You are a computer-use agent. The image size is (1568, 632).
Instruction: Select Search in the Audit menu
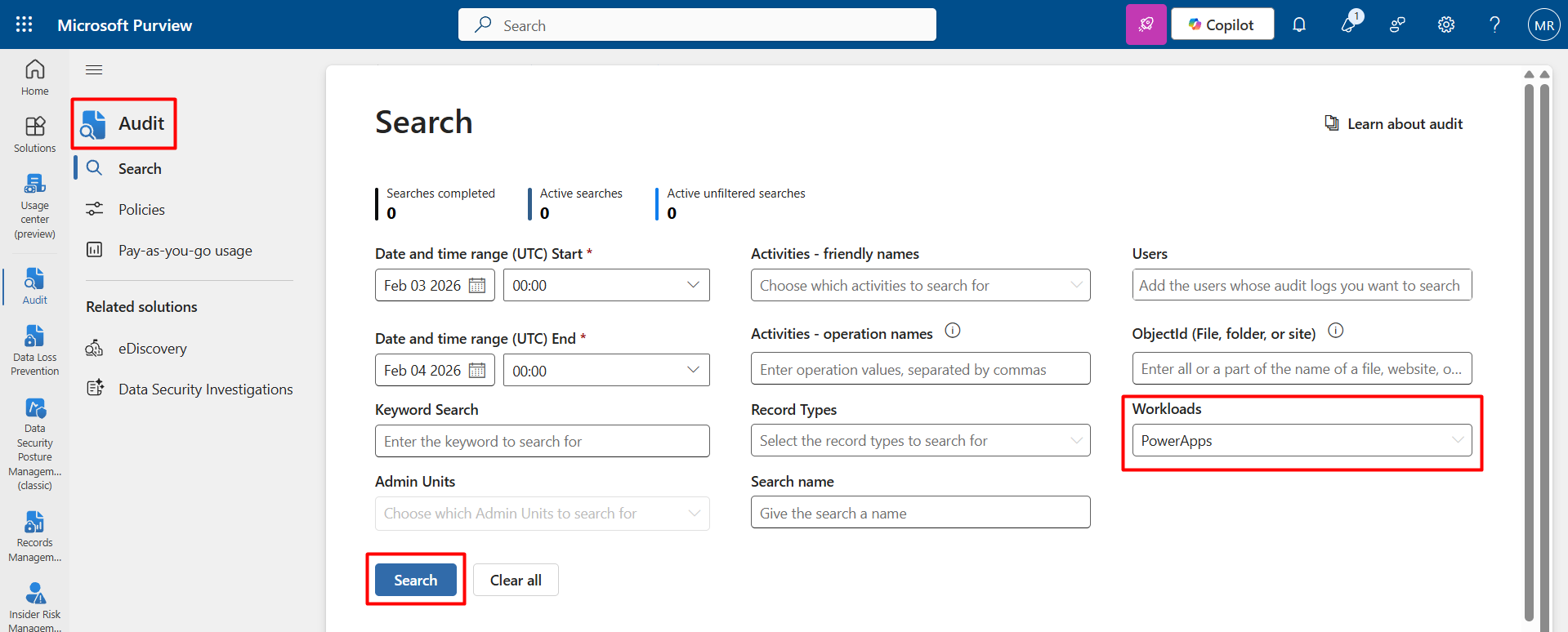tap(140, 168)
